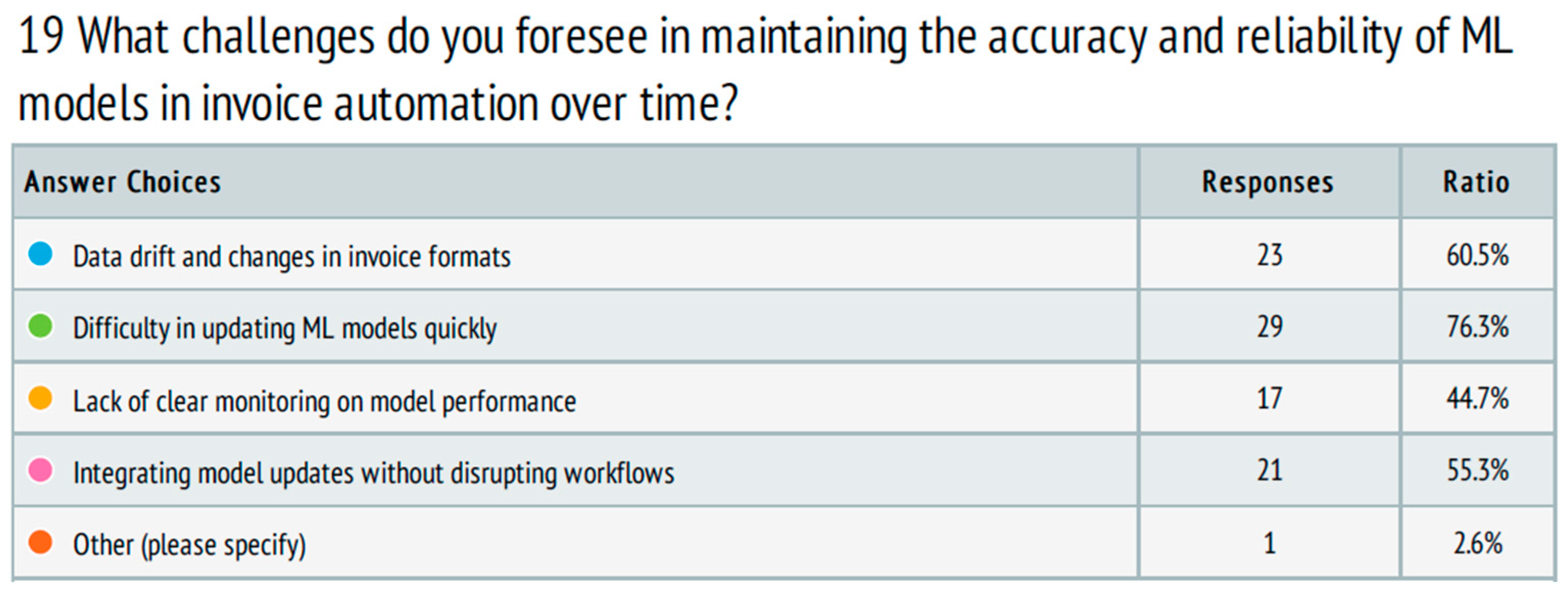This screenshot has width=1568, height=595.
Task: Select 'Data drift and changes in invoice formats'
Action: (292, 256)
